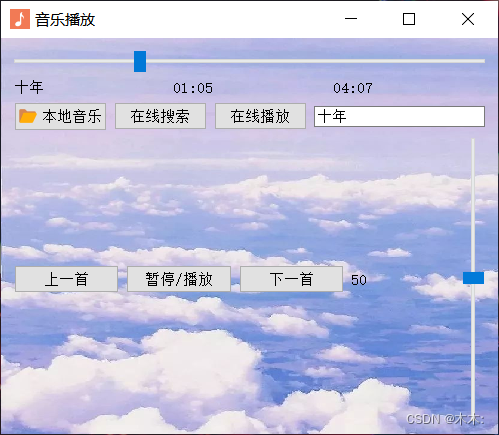
Task: Close the 音乐播放 window
Action: click(x=468, y=19)
